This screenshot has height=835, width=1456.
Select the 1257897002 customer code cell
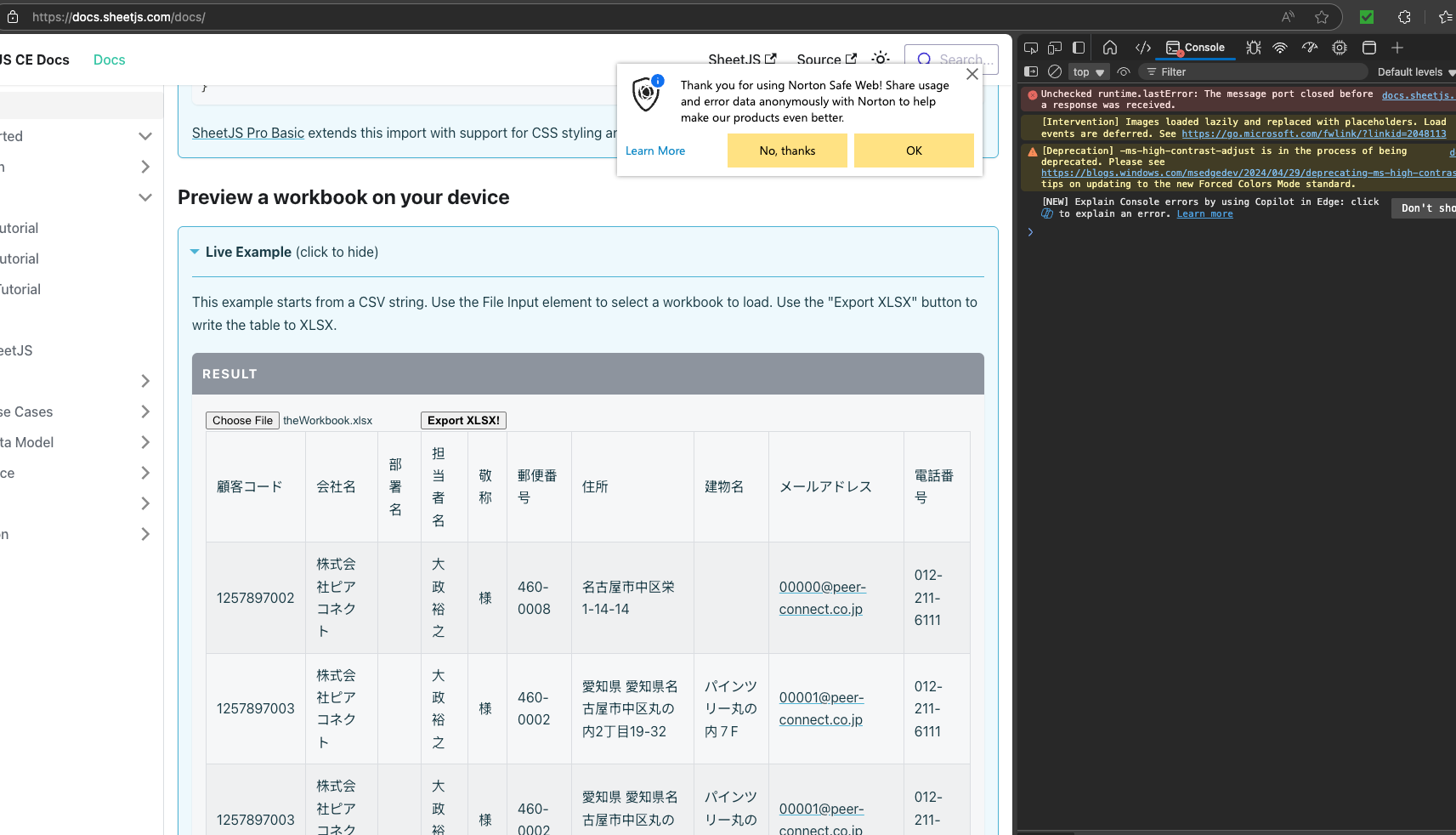(256, 598)
